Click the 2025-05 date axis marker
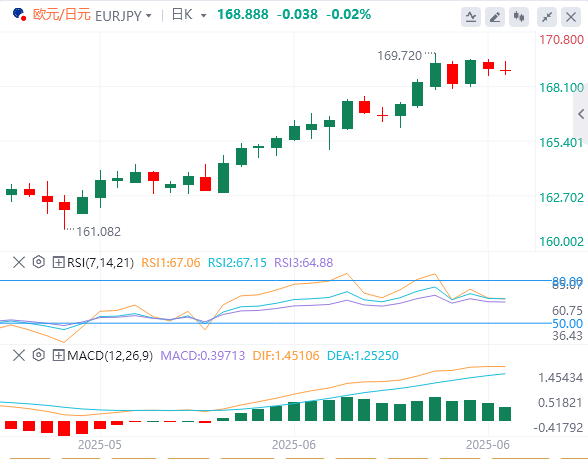588x459 pixels. tap(100, 445)
